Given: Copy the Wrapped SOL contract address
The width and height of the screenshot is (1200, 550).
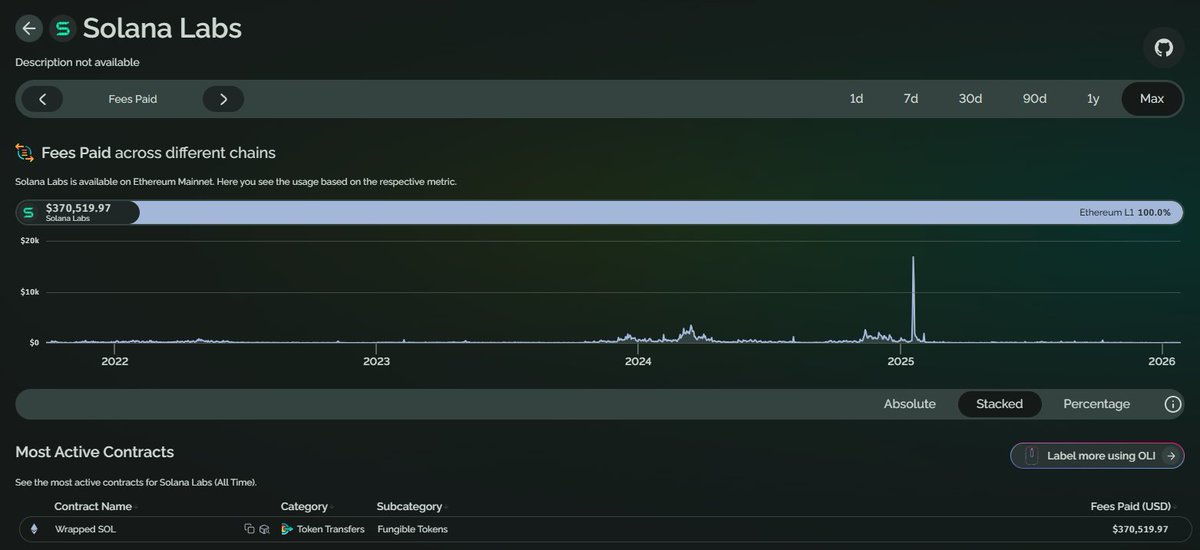Looking at the screenshot, I should [x=249, y=529].
